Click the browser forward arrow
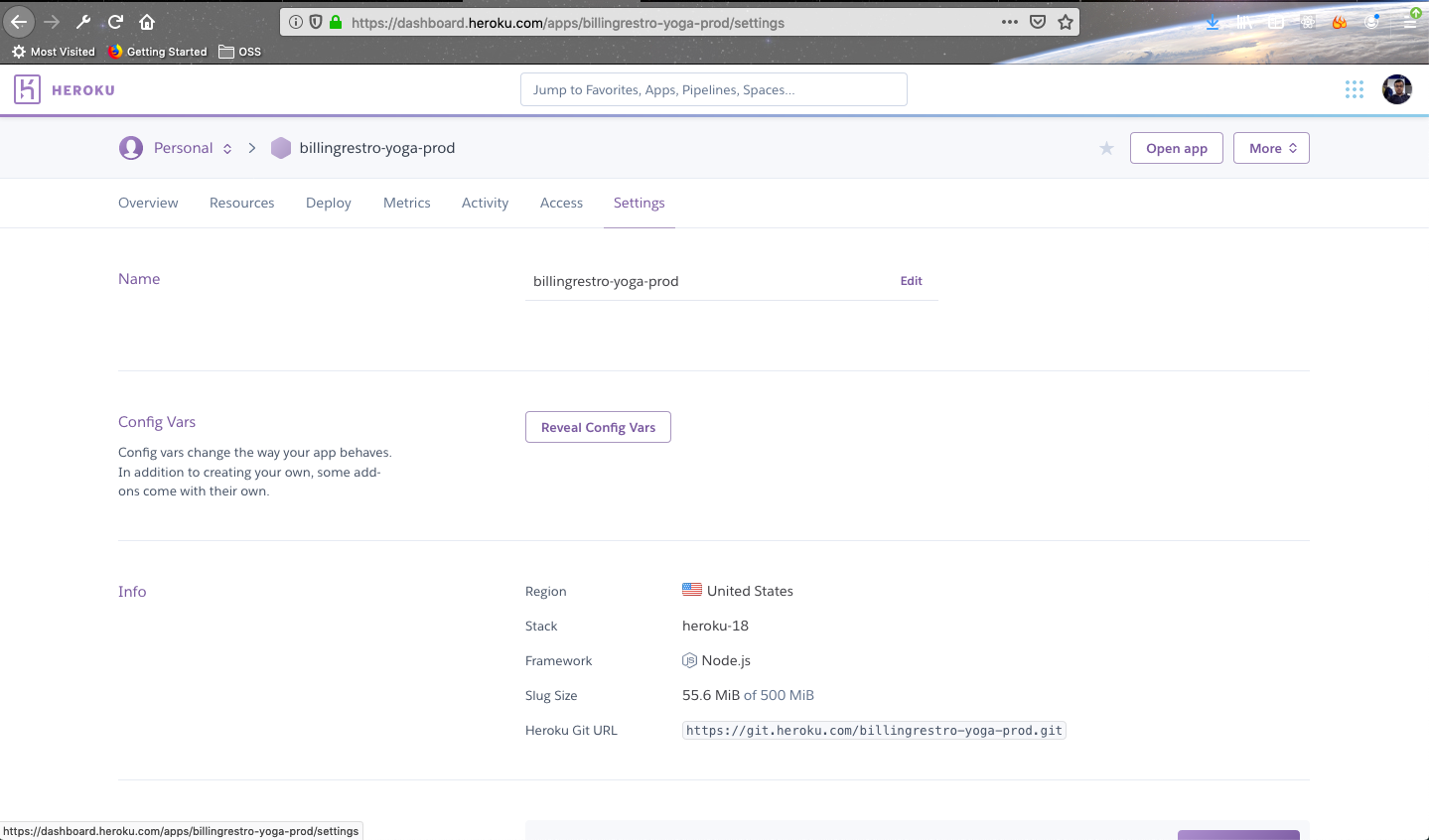Image resolution: width=1429 pixels, height=840 pixels. click(52, 21)
